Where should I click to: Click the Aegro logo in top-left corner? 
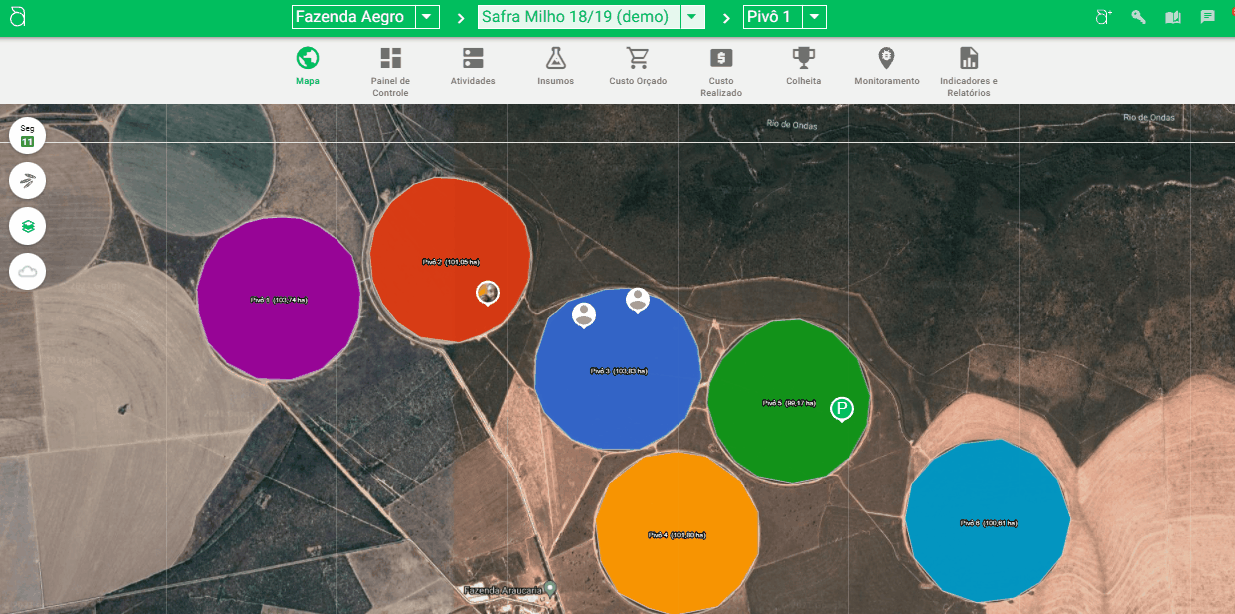[18, 17]
